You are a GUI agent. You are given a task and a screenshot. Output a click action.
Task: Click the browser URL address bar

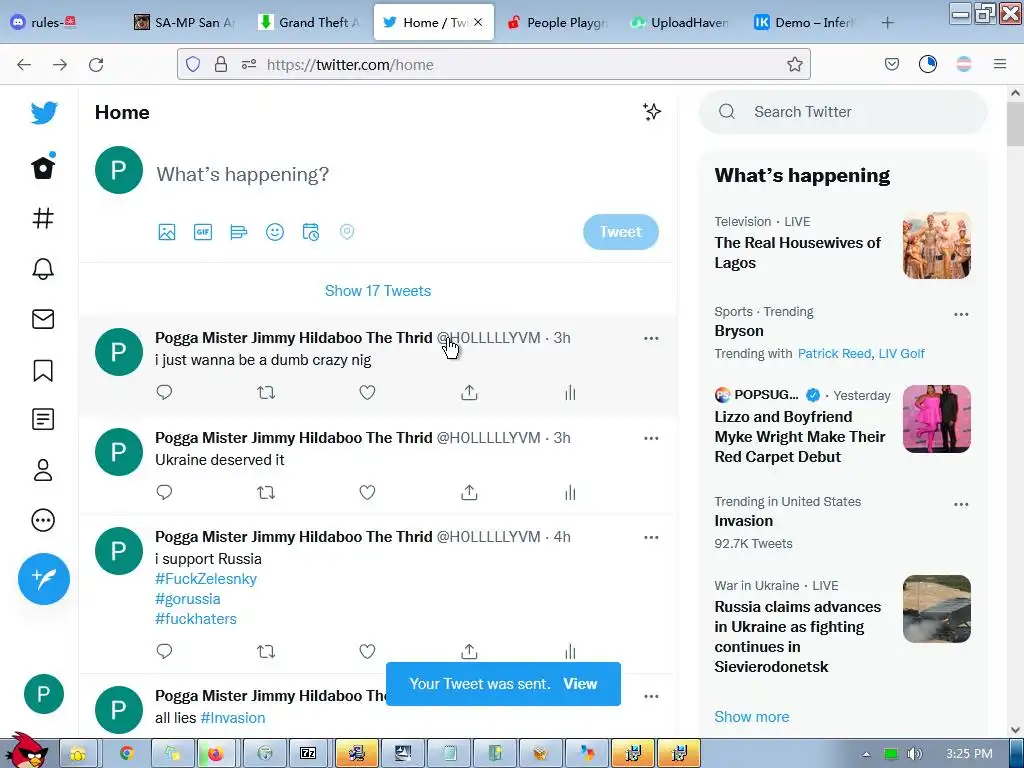click(494, 64)
